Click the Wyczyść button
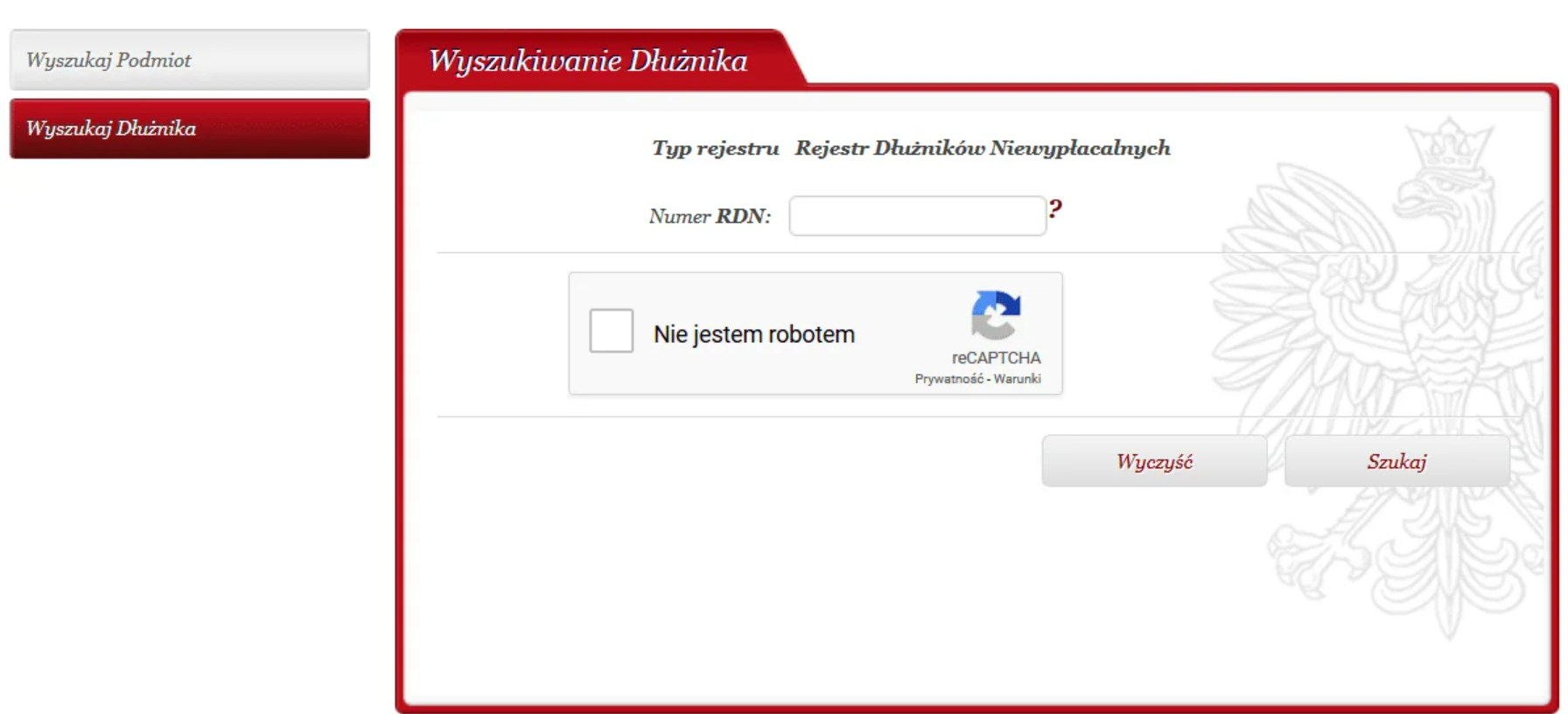This screenshot has width=1568, height=714. [1154, 461]
